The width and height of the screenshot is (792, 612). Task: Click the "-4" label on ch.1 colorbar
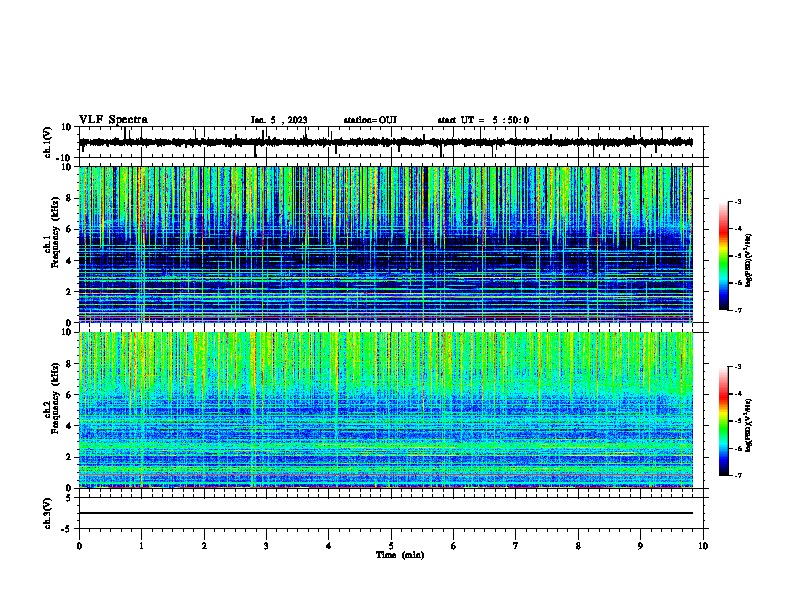[737, 229]
